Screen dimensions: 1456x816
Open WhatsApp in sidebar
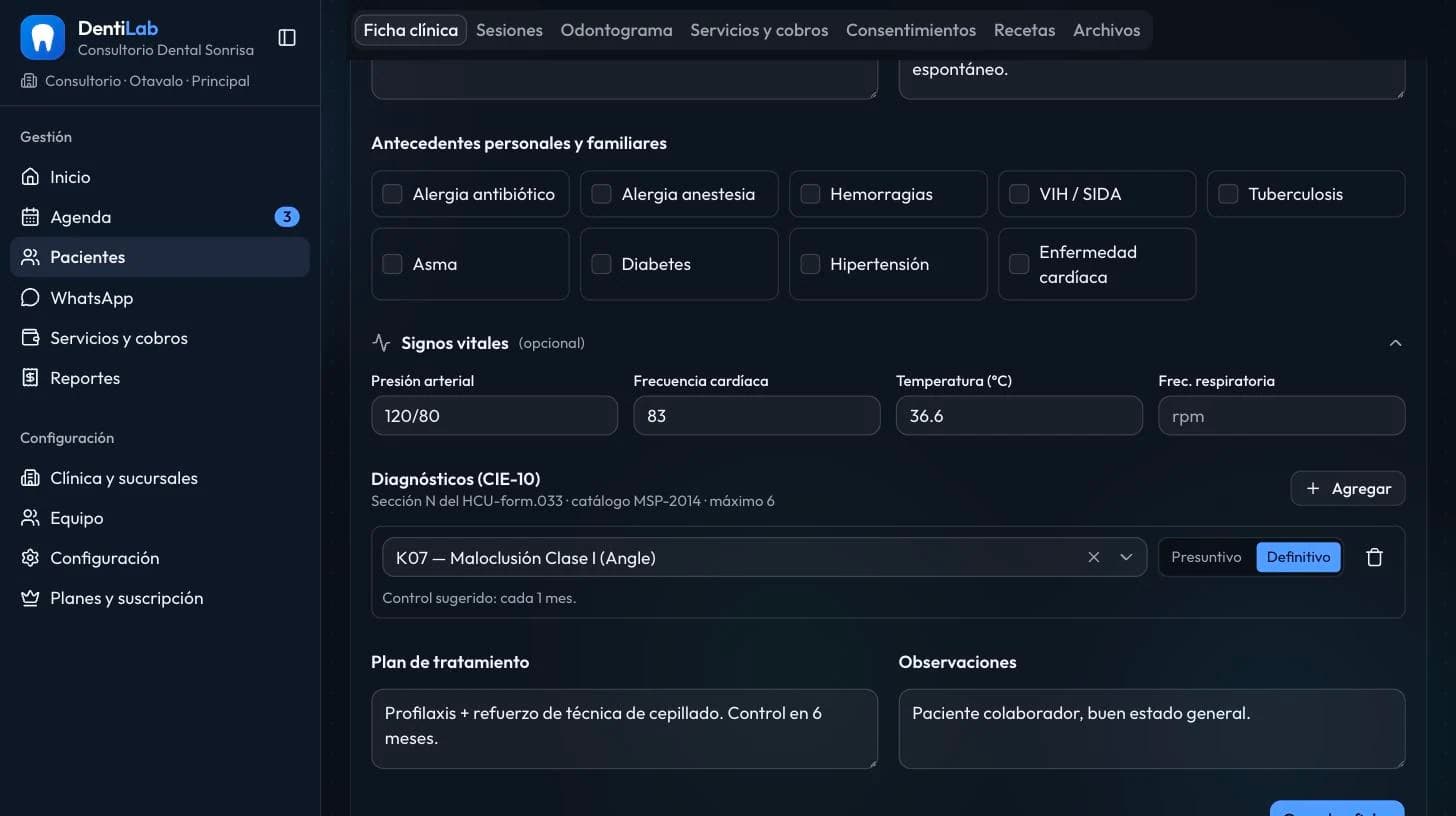(160, 298)
